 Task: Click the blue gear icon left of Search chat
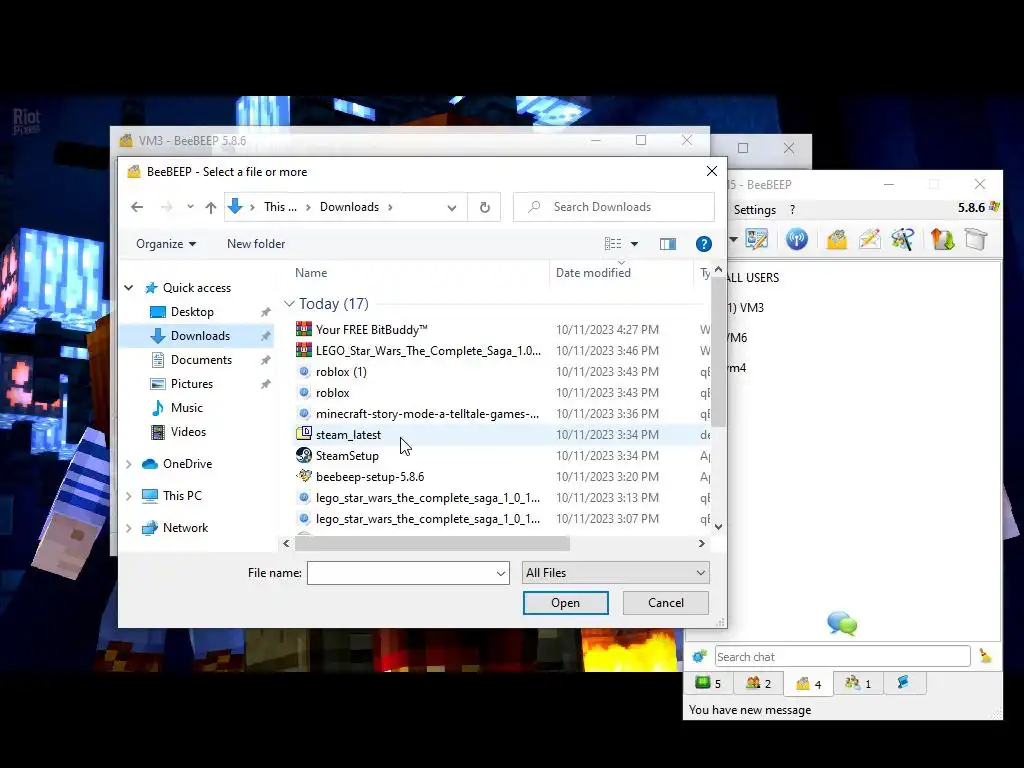699,656
